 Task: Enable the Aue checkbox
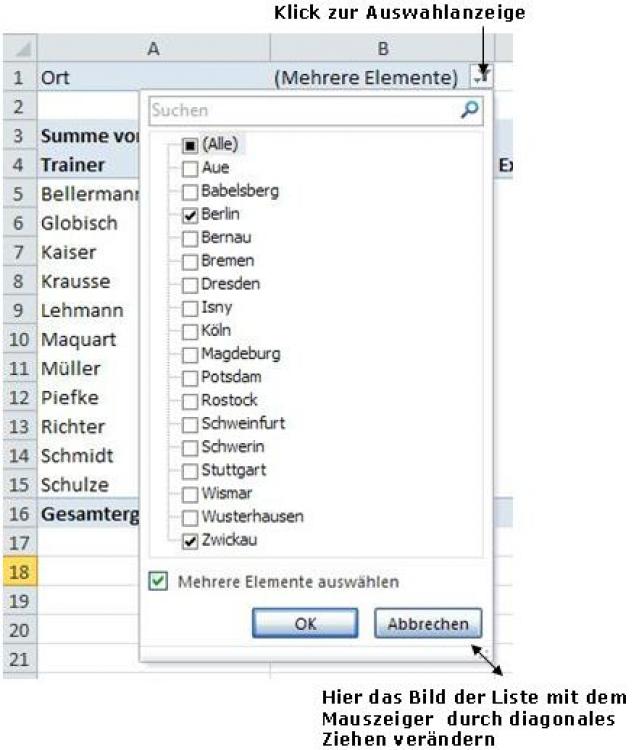(x=190, y=168)
